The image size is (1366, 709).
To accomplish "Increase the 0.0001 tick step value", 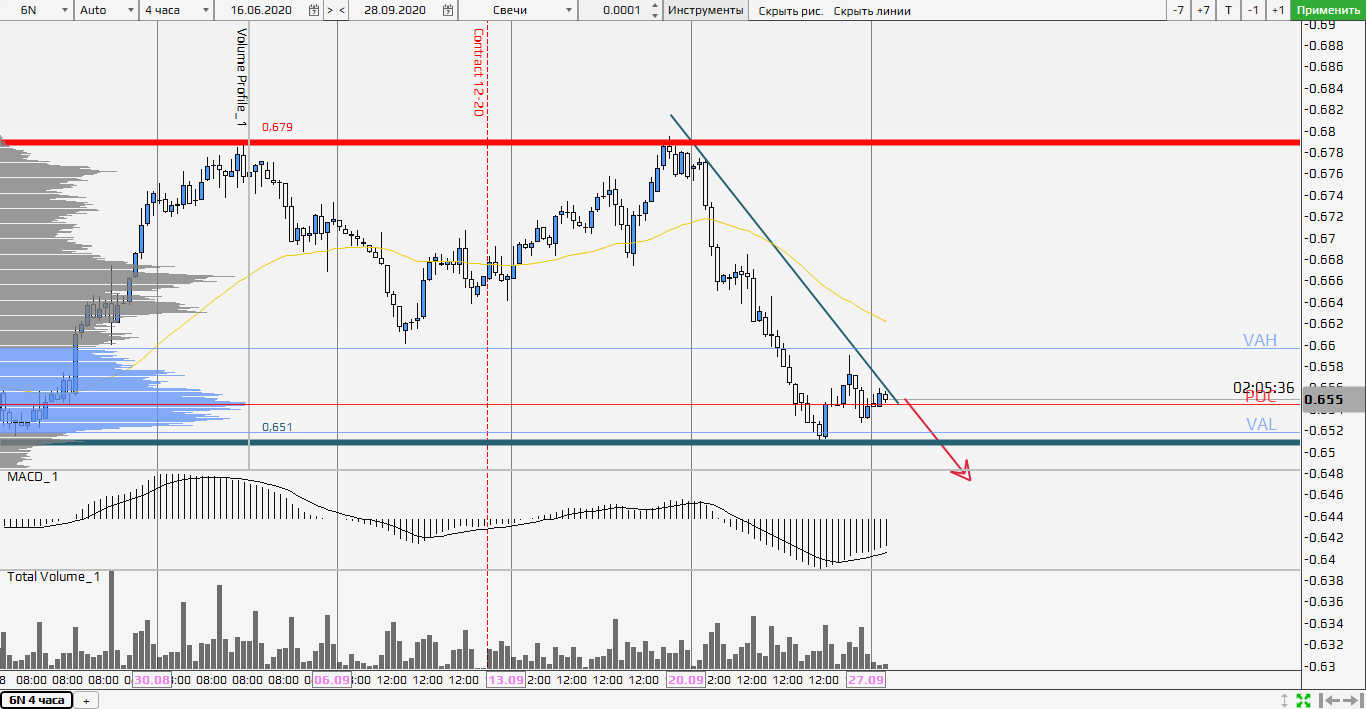I will [654, 6].
